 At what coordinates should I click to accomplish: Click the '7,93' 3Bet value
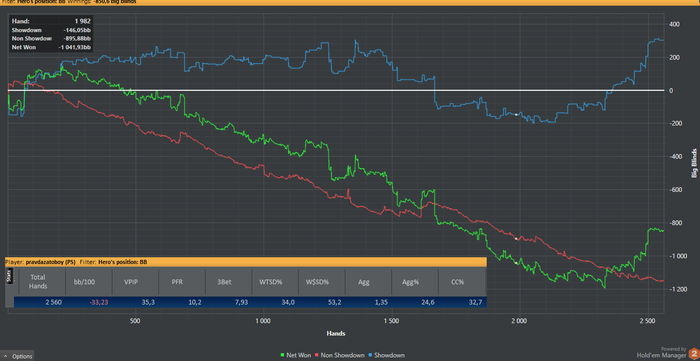click(241, 302)
